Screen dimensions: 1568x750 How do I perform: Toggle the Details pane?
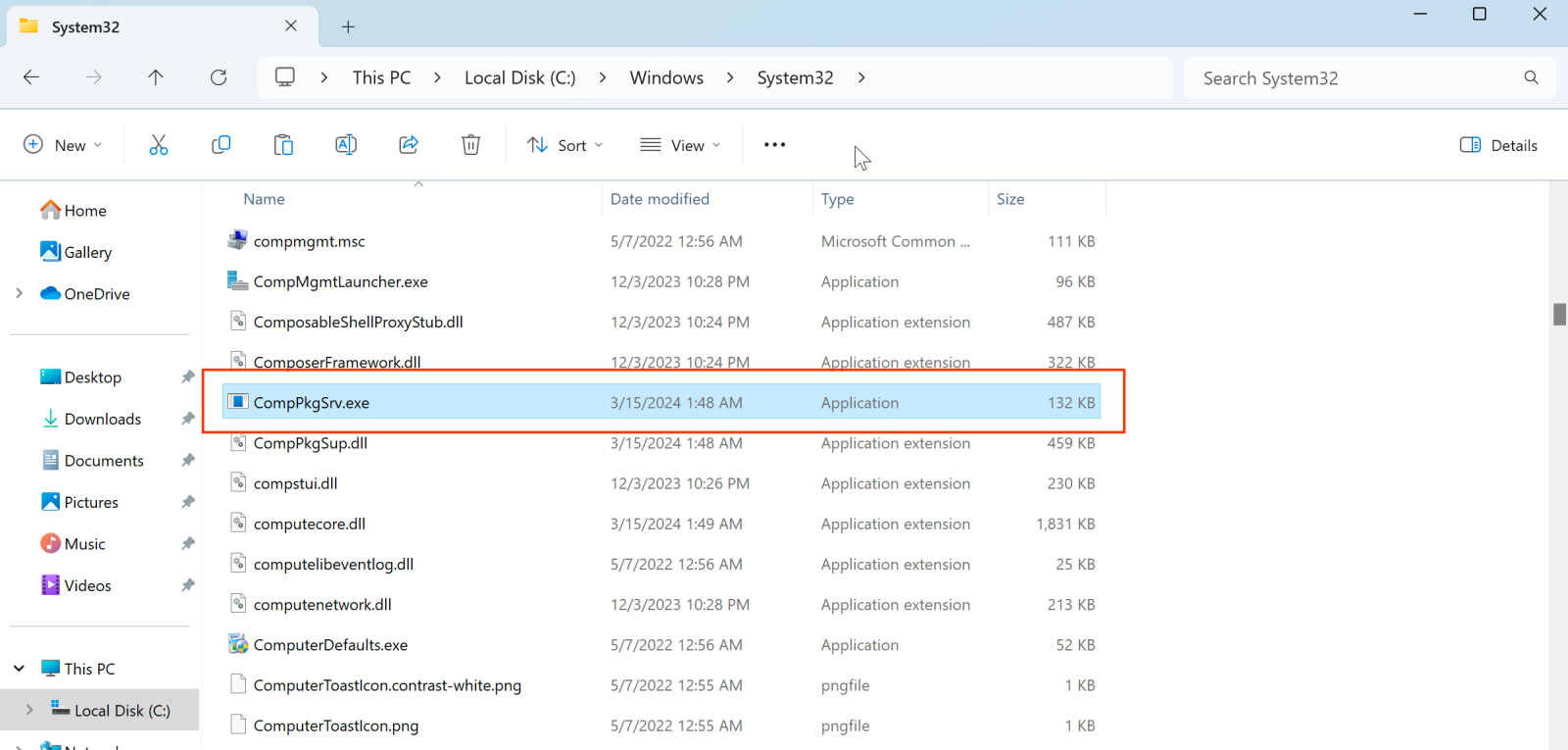coord(1498,145)
